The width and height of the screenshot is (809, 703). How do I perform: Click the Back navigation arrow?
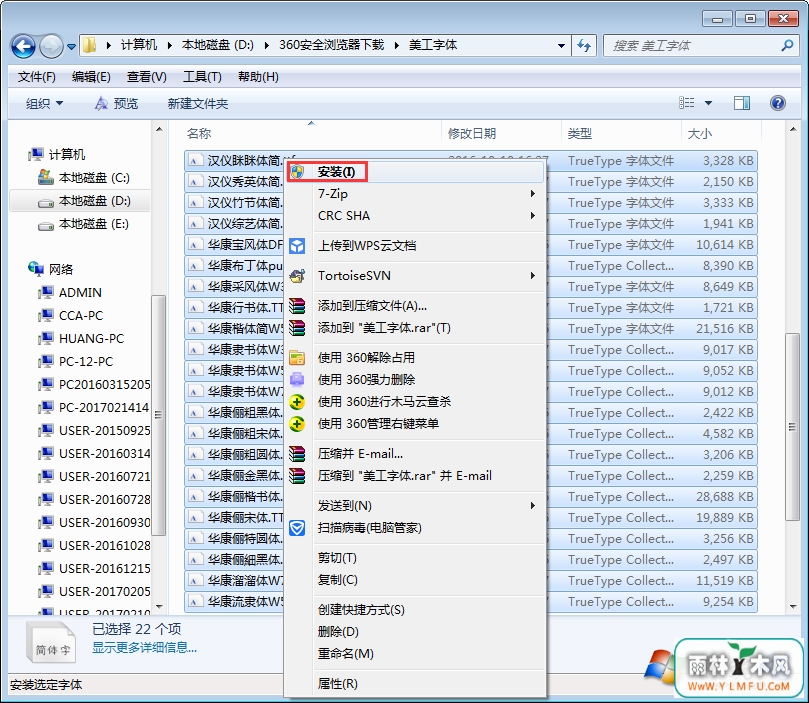click(x=23, y=46)
